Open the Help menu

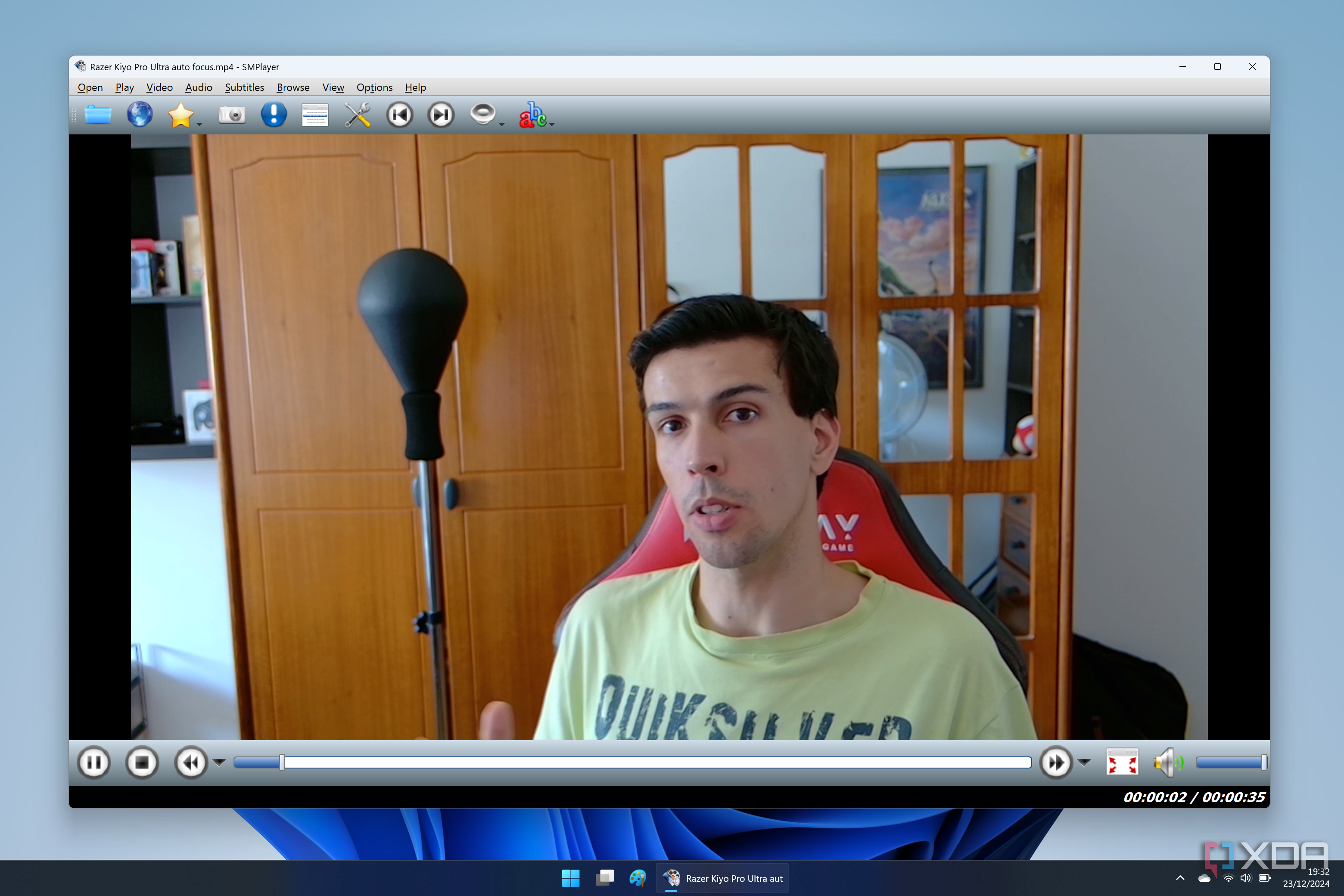point(415,87)
